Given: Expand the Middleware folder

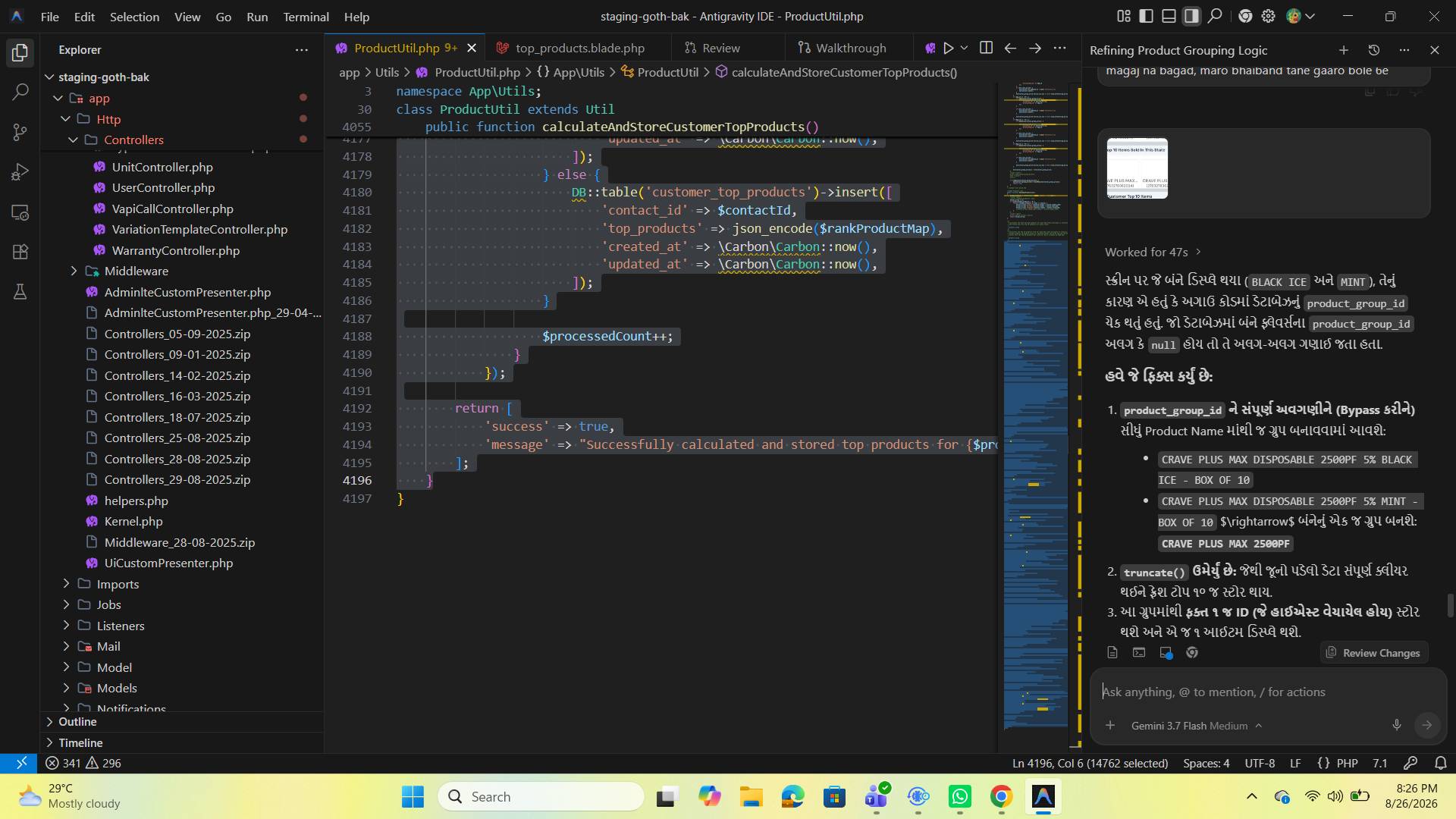Looking at the screenshot, I should (136, 271).
